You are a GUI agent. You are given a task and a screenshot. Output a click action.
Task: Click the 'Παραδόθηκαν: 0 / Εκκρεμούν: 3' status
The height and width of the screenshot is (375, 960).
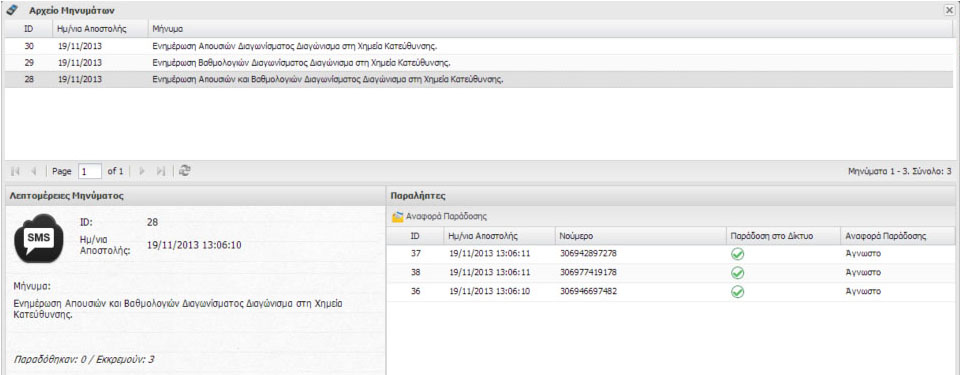click(83, 359)
